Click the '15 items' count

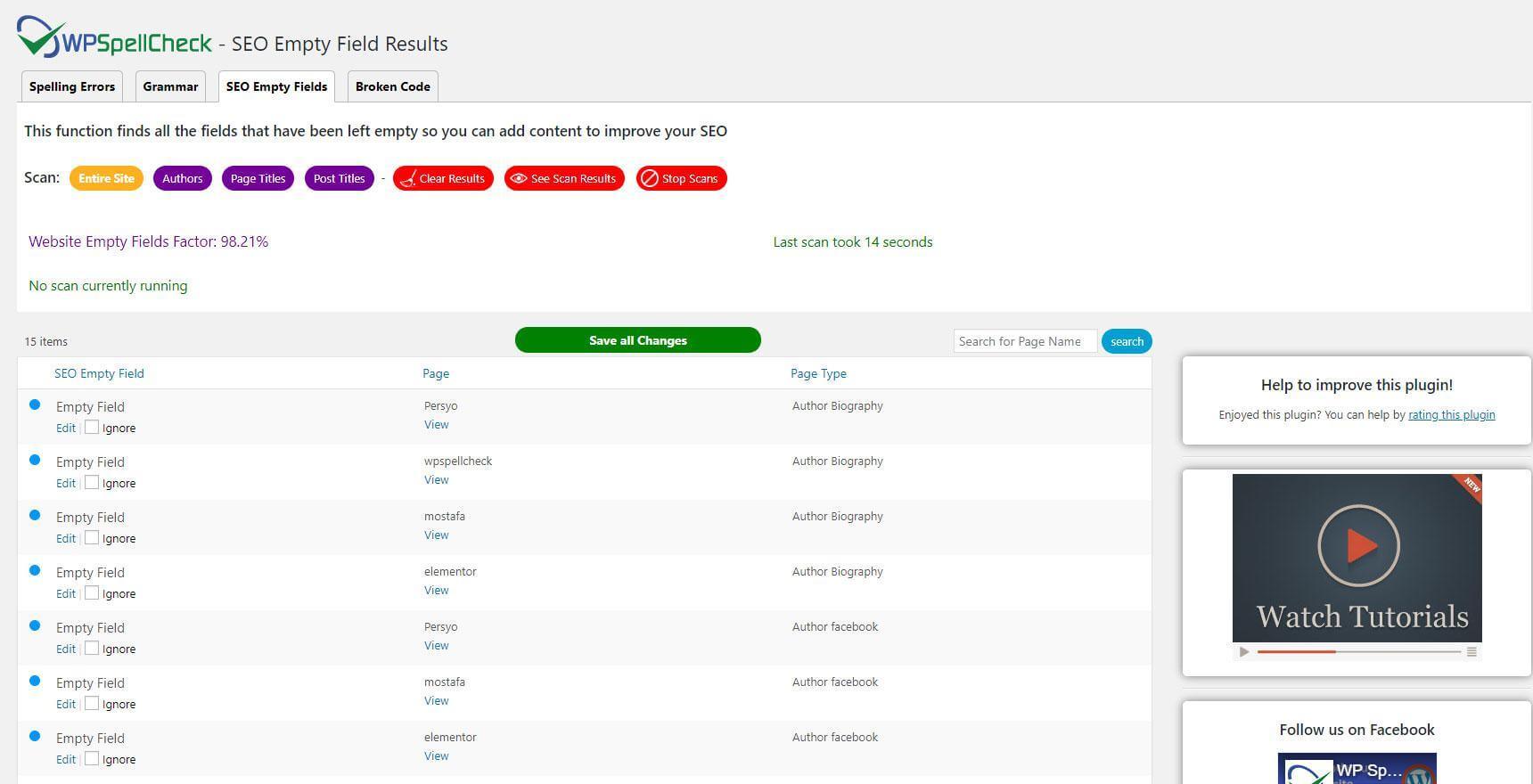pos(46,341)
